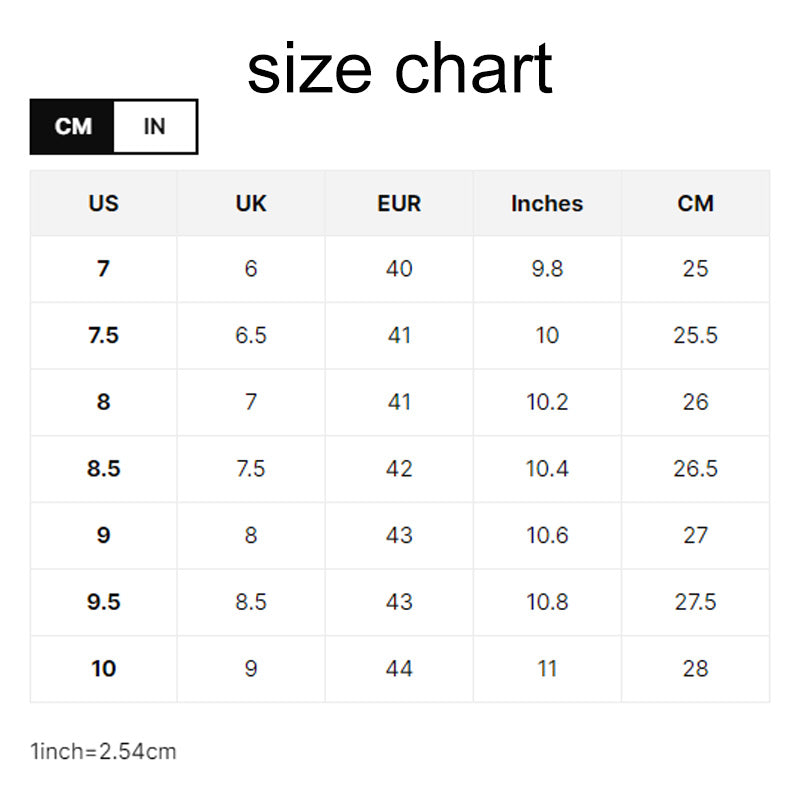Select US size 8 row label
Image resolution: width=800 pixels, height=800 pixels.
click(104, 402)
